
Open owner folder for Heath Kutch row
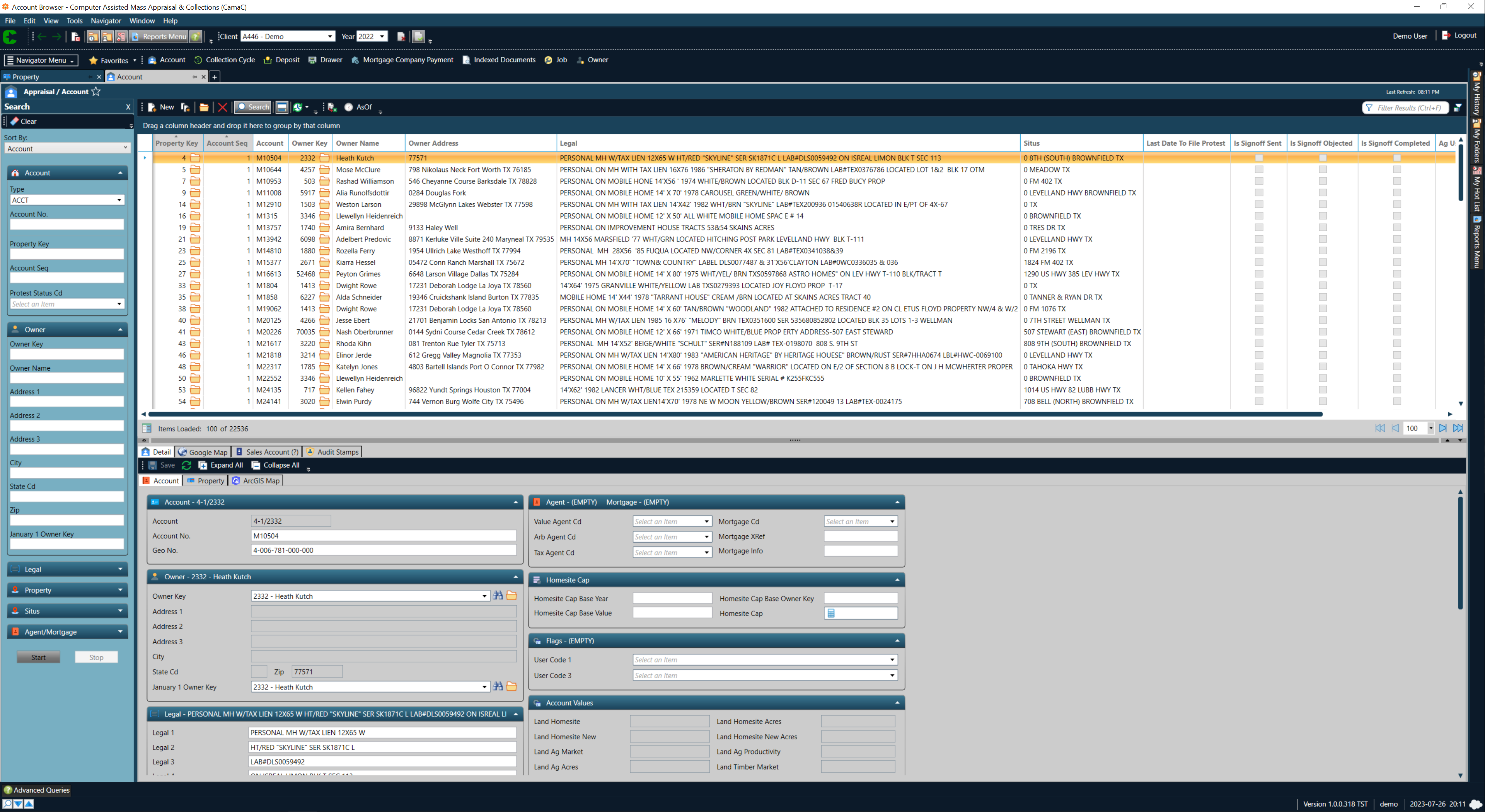[x=324, y=158]
